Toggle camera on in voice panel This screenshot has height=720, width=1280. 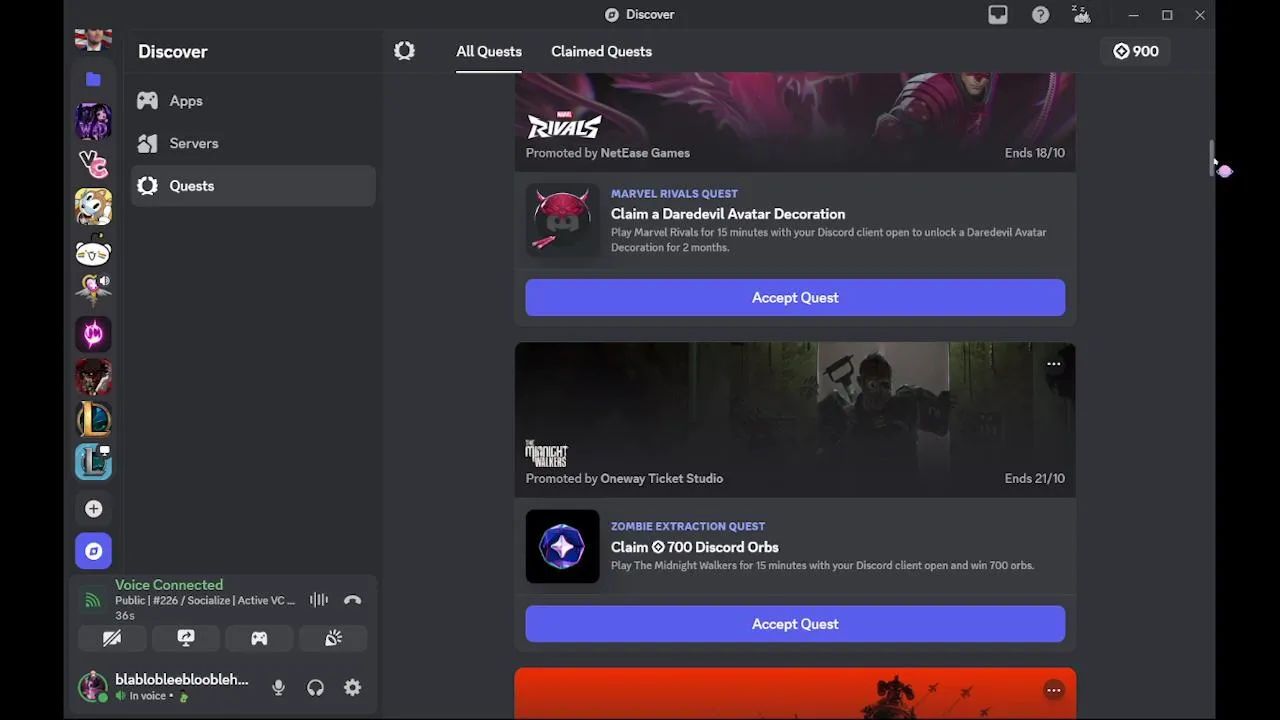tap(112, 638)
